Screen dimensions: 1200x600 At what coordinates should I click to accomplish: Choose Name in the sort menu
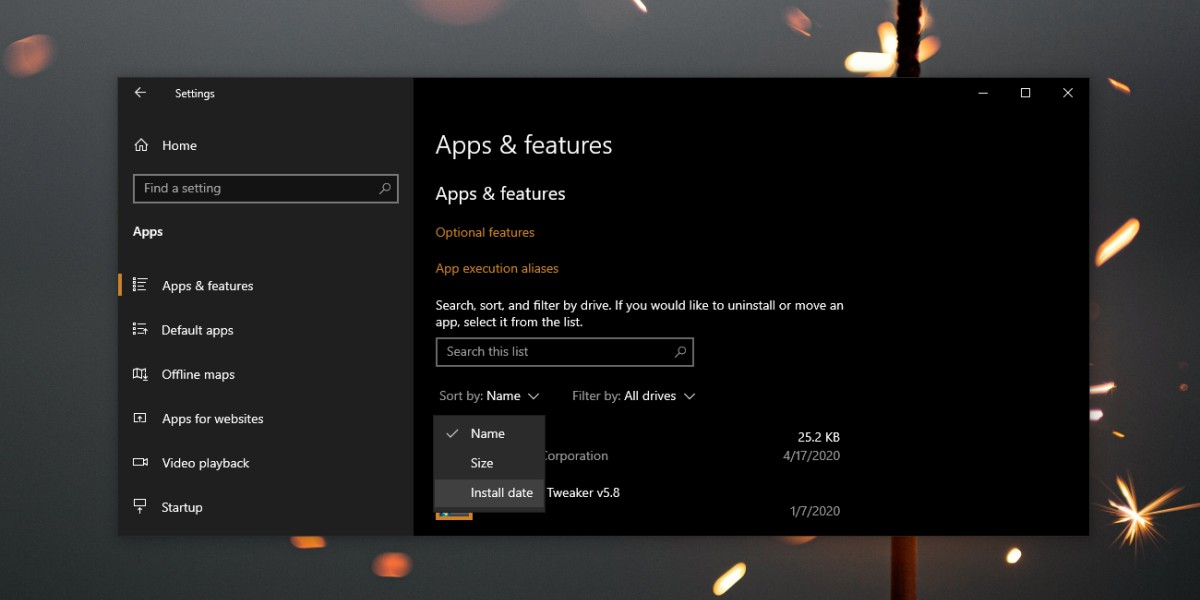(x=489, y=433)
